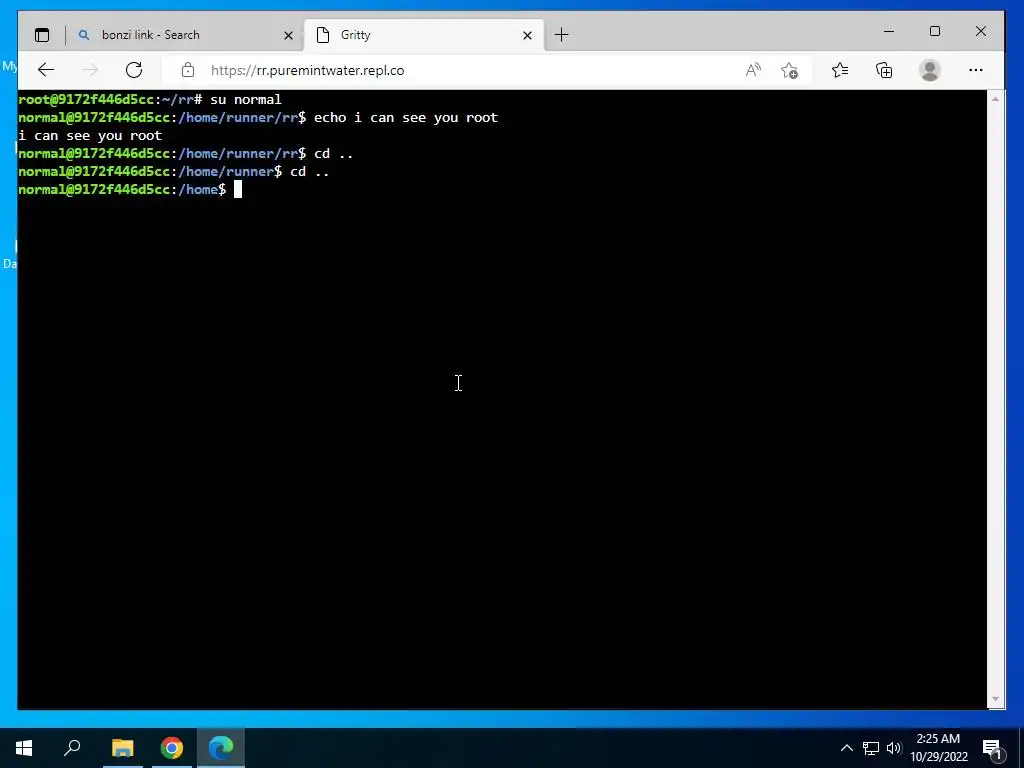Open the Collections panel
Viewport: 1024px width, 768px height.
tap(884, 70)
